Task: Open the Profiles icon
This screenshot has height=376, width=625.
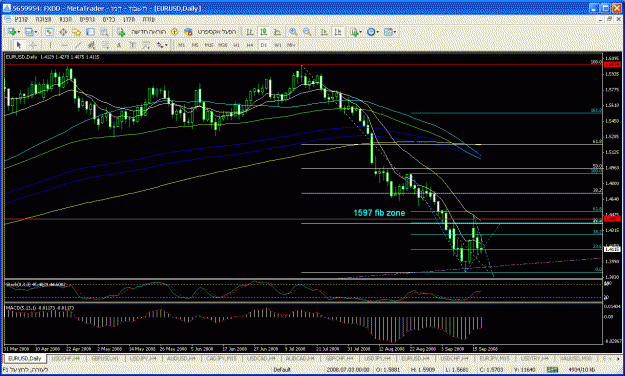Action: (29, 32)
